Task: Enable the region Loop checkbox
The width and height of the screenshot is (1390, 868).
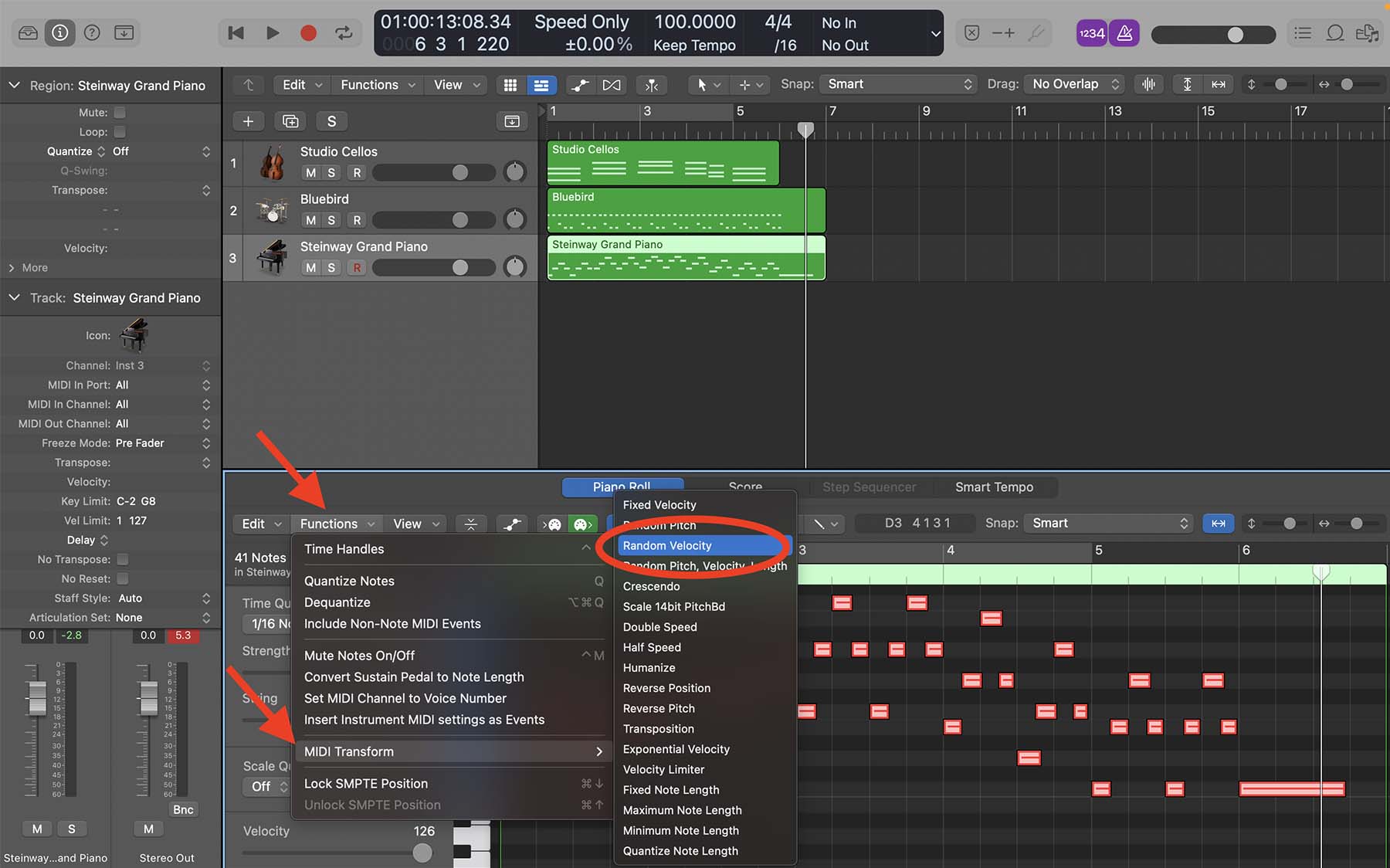Action: point(120,132)
